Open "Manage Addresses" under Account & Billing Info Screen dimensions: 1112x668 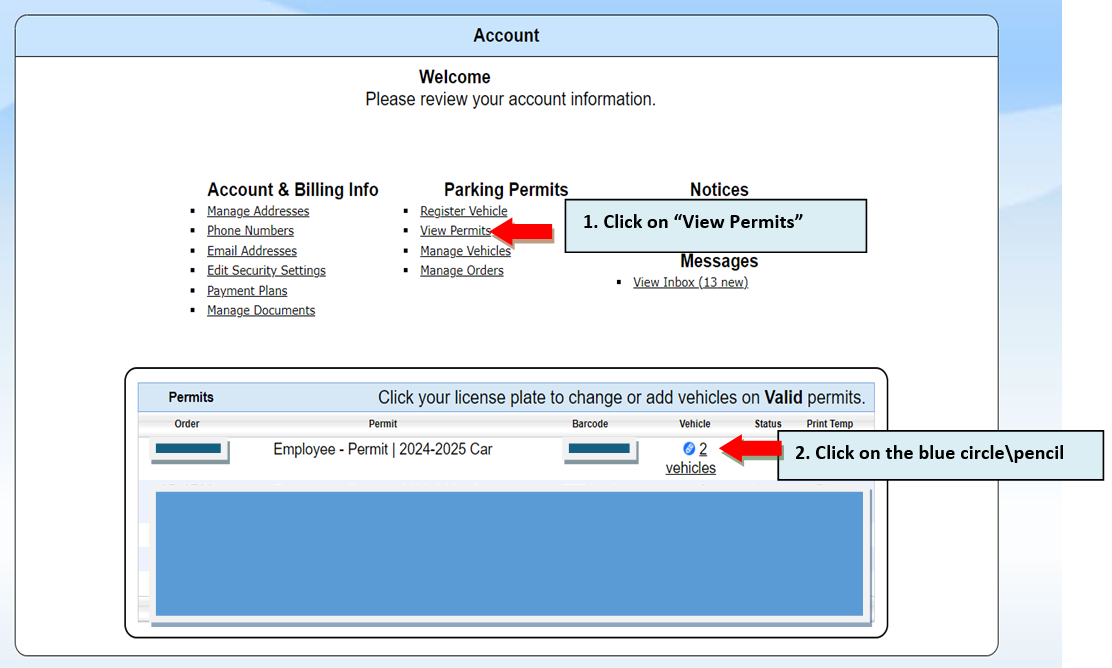(x=258, y=210)
